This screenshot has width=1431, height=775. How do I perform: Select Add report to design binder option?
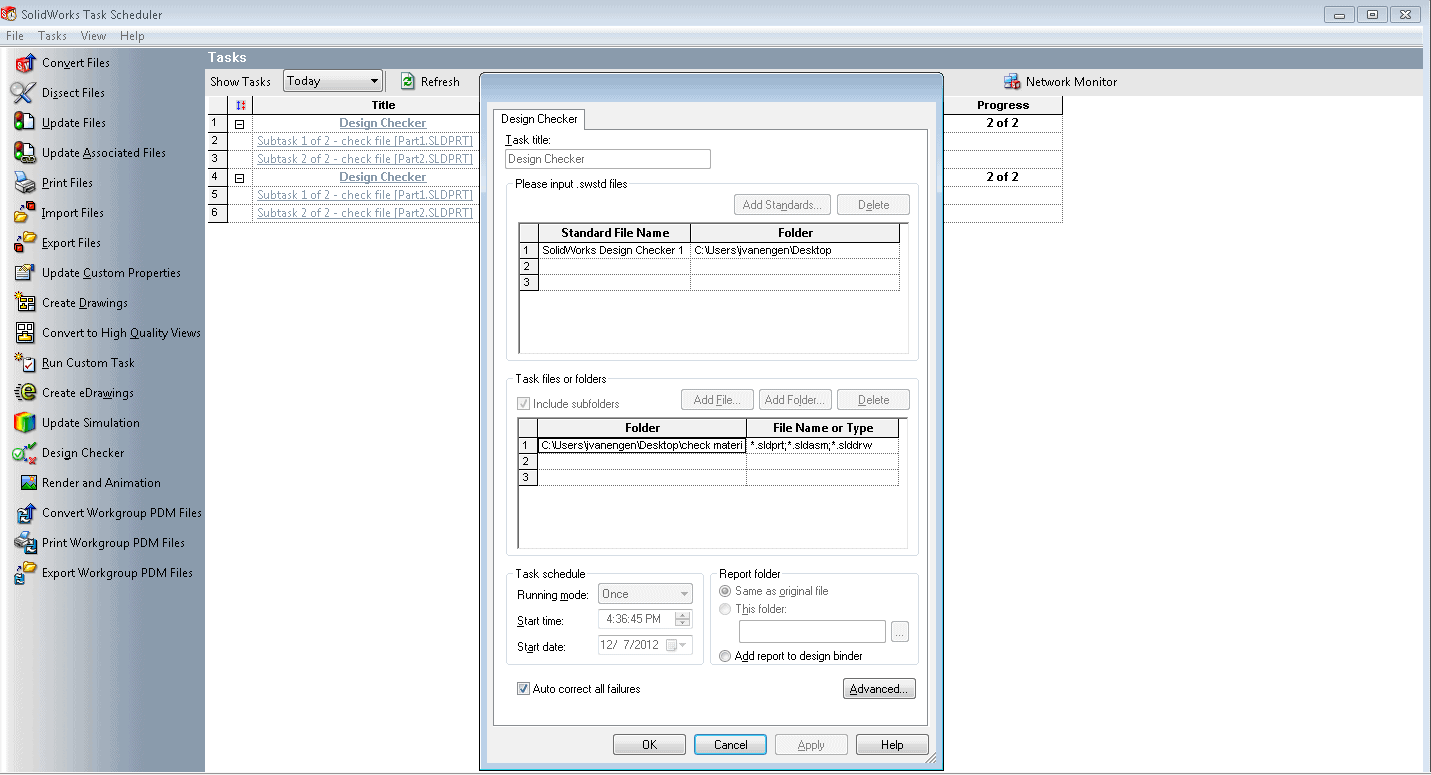click(x=725, y=656)
